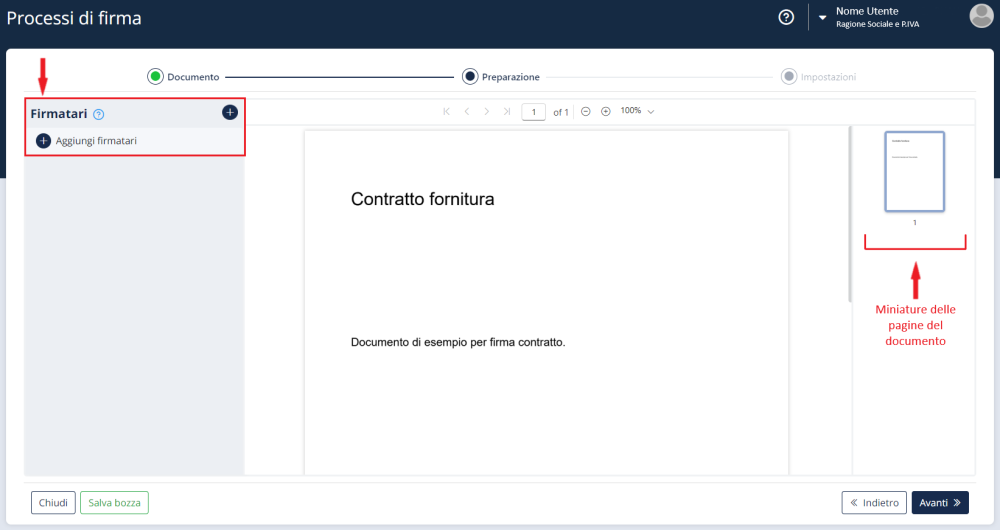Zoom in with the plus icon
The width and height of the screenshot is (1000, 530).
pyautogui.click(x=606, y=112)
